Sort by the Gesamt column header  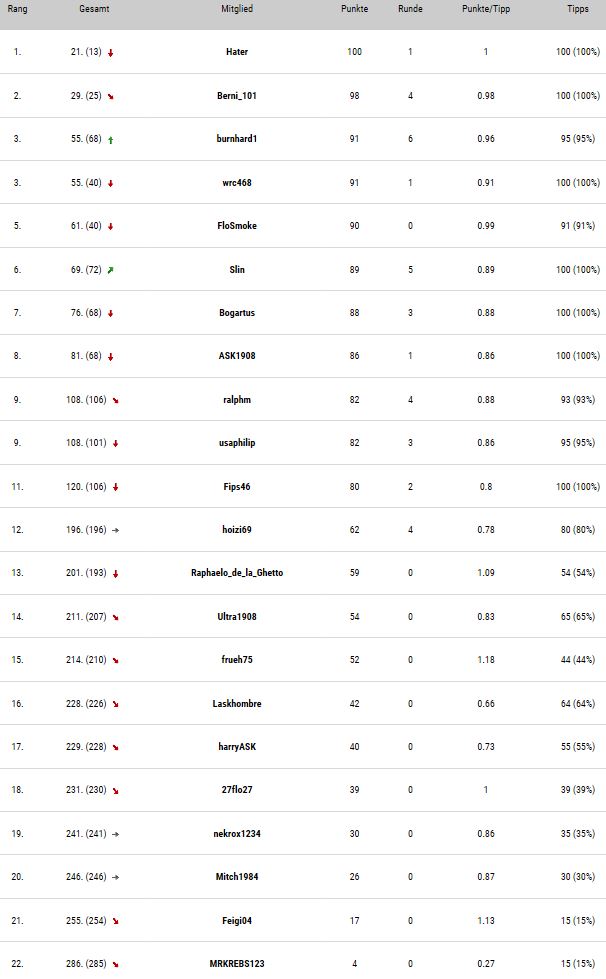click(x=94, y=9)
